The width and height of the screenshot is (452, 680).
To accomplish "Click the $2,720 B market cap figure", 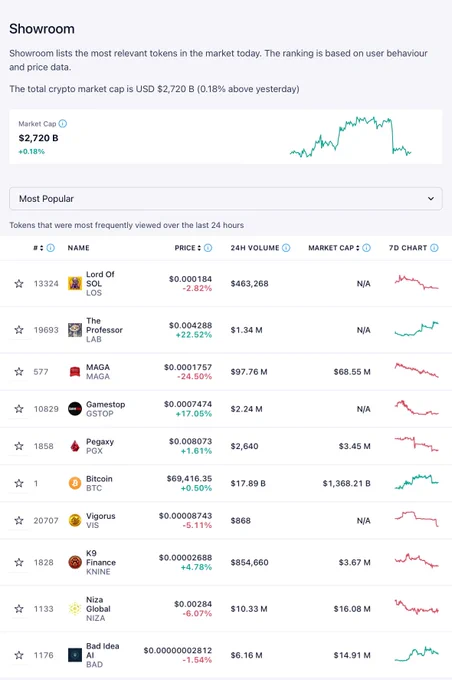I will click(x=38, y=138).
